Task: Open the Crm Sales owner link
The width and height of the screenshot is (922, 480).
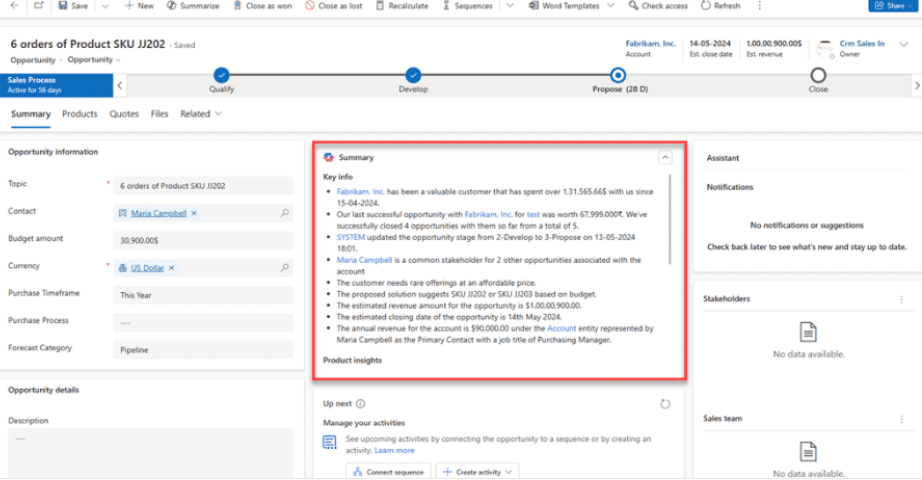Action: pos(861,44)
